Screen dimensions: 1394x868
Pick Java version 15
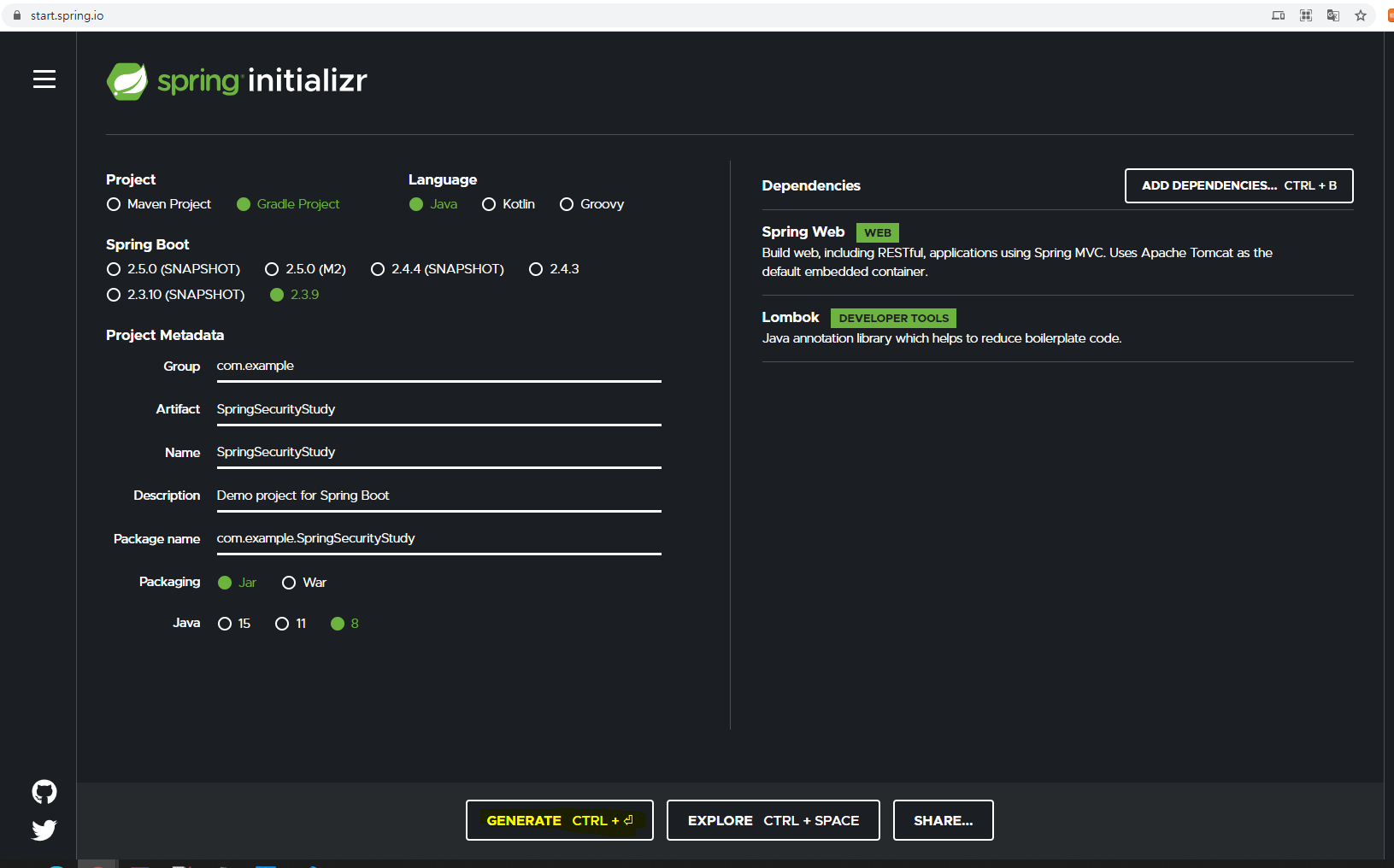pyautogui.click(x=234, y=624)
